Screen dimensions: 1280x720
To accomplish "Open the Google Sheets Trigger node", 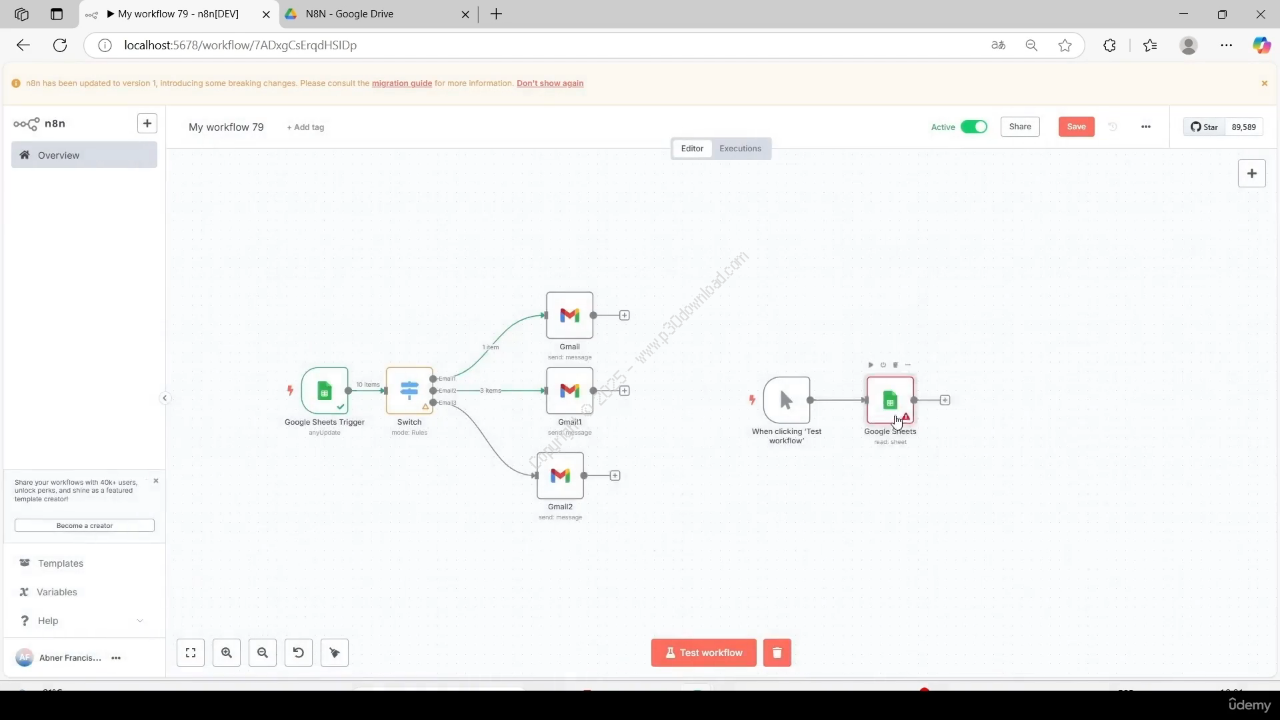I will (324, 390).
